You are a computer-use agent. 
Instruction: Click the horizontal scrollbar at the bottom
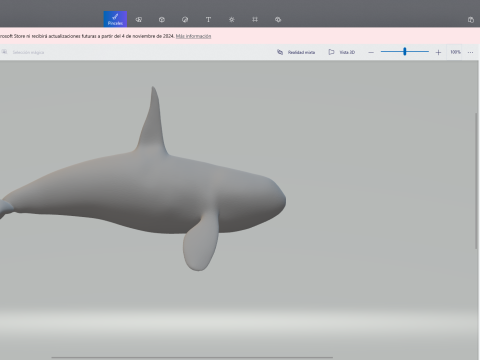point(192,357)
